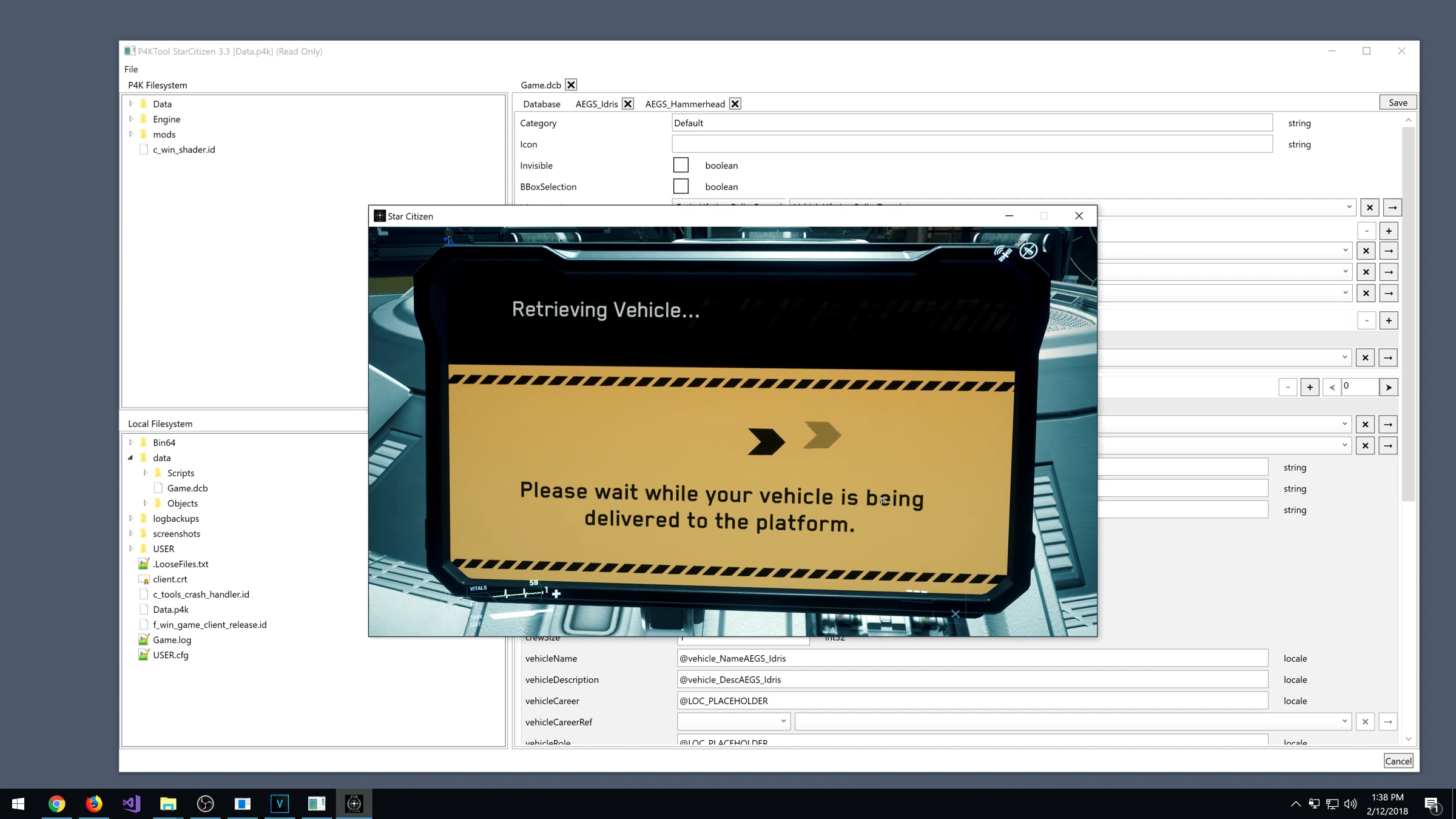
Task: Open the wide vehicleCareerRef dropdown
Action: tap(1073, 721)
